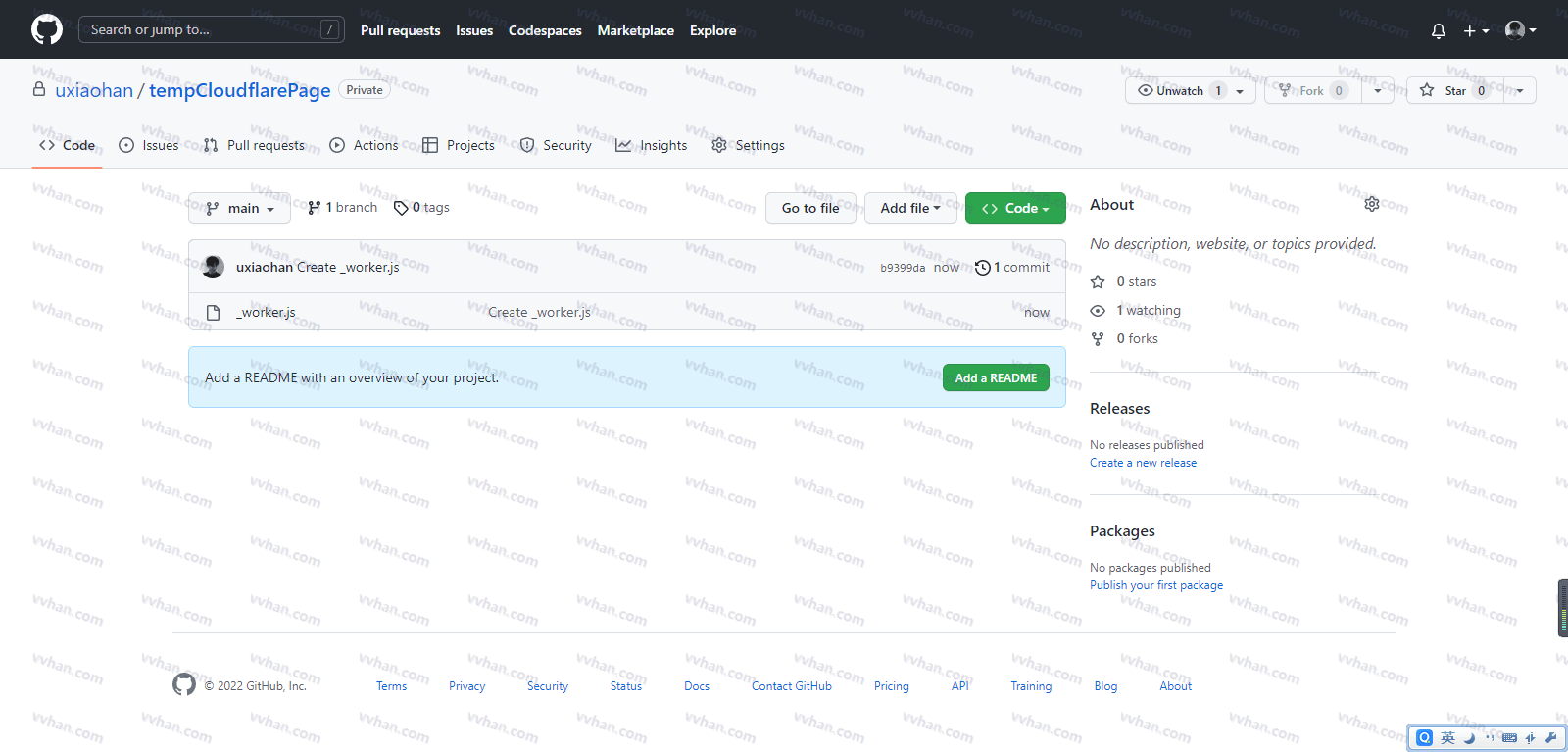The width and height of the screenshot is (1568, 752).
Task: Expand the Fork caret dropdown
Action: [x=1378, y=90]
